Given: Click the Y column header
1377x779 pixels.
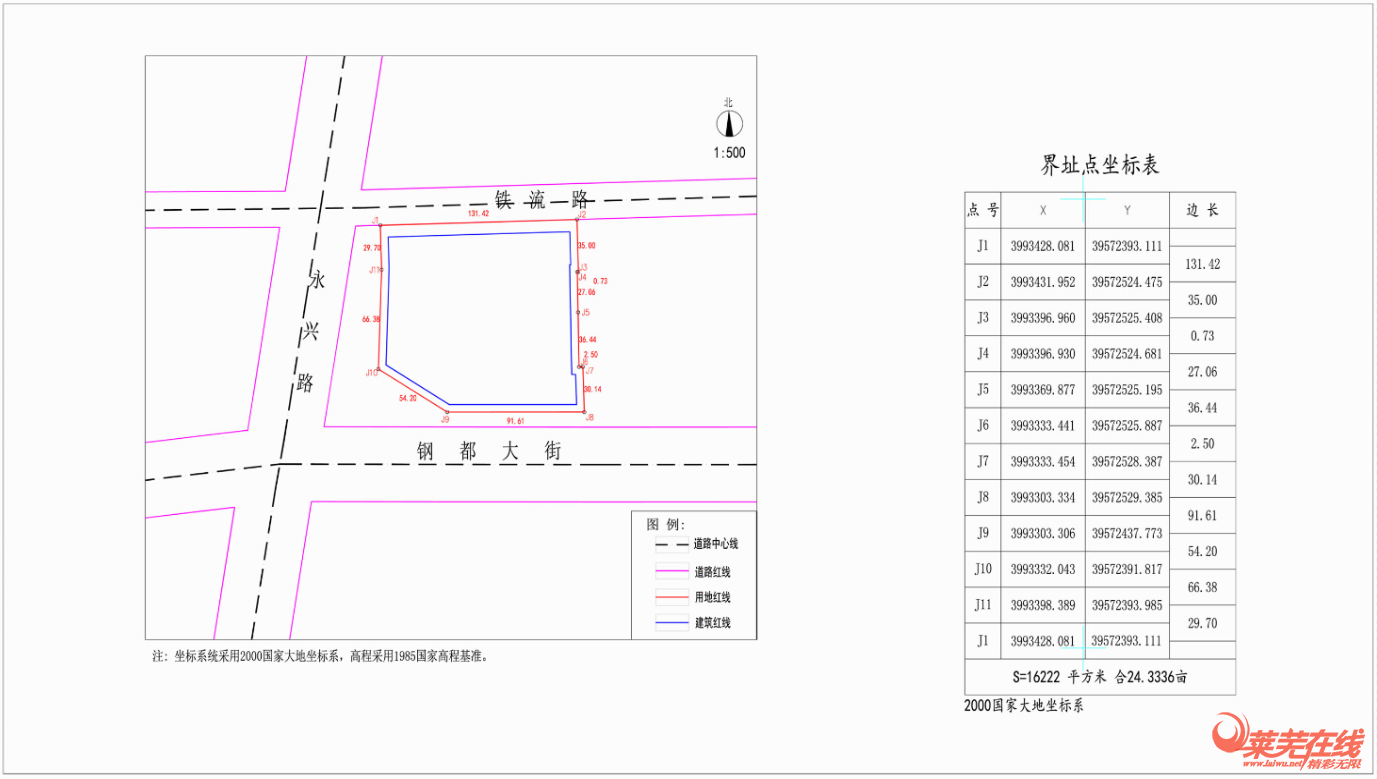Looking at the screenshot, I should click(1127, 210).
